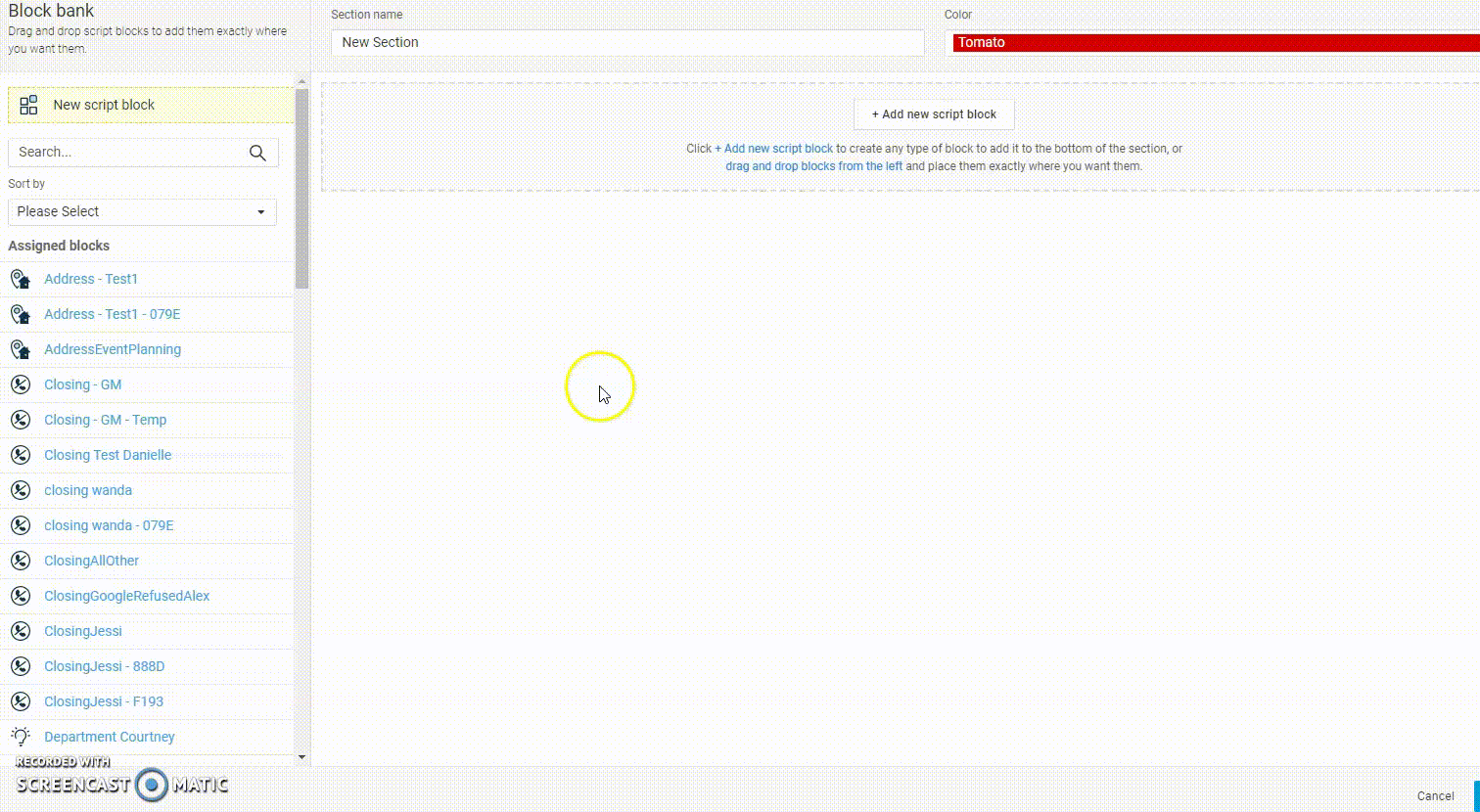1480x812 pixels.
Task: Click into the block Search field
Action: [127, 153]
